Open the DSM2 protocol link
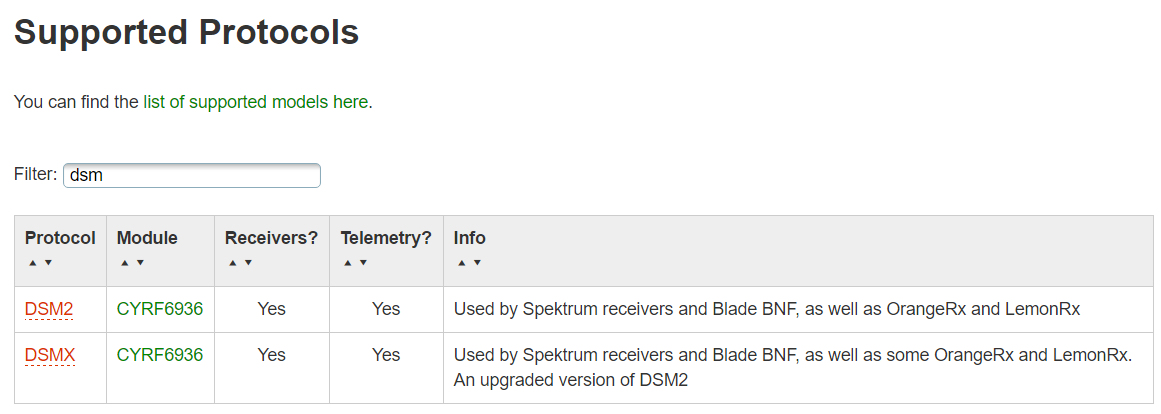Image resolution: width=1161 pixels, height=414 pixels. [49, 310]
